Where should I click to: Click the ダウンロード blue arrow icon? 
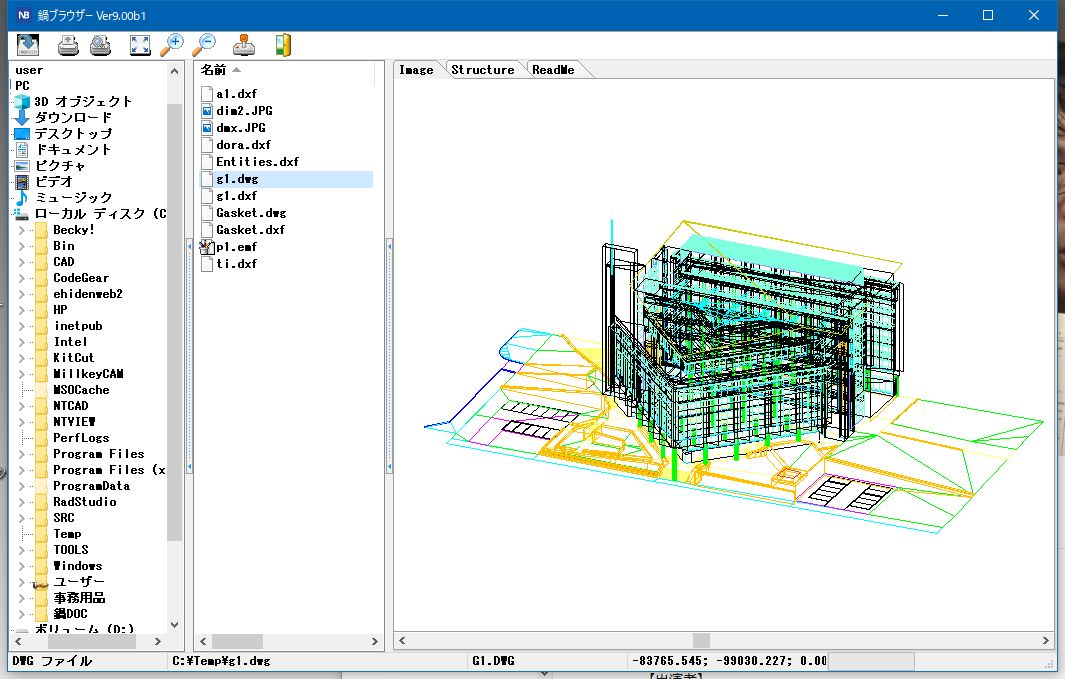tap(22, 117)
